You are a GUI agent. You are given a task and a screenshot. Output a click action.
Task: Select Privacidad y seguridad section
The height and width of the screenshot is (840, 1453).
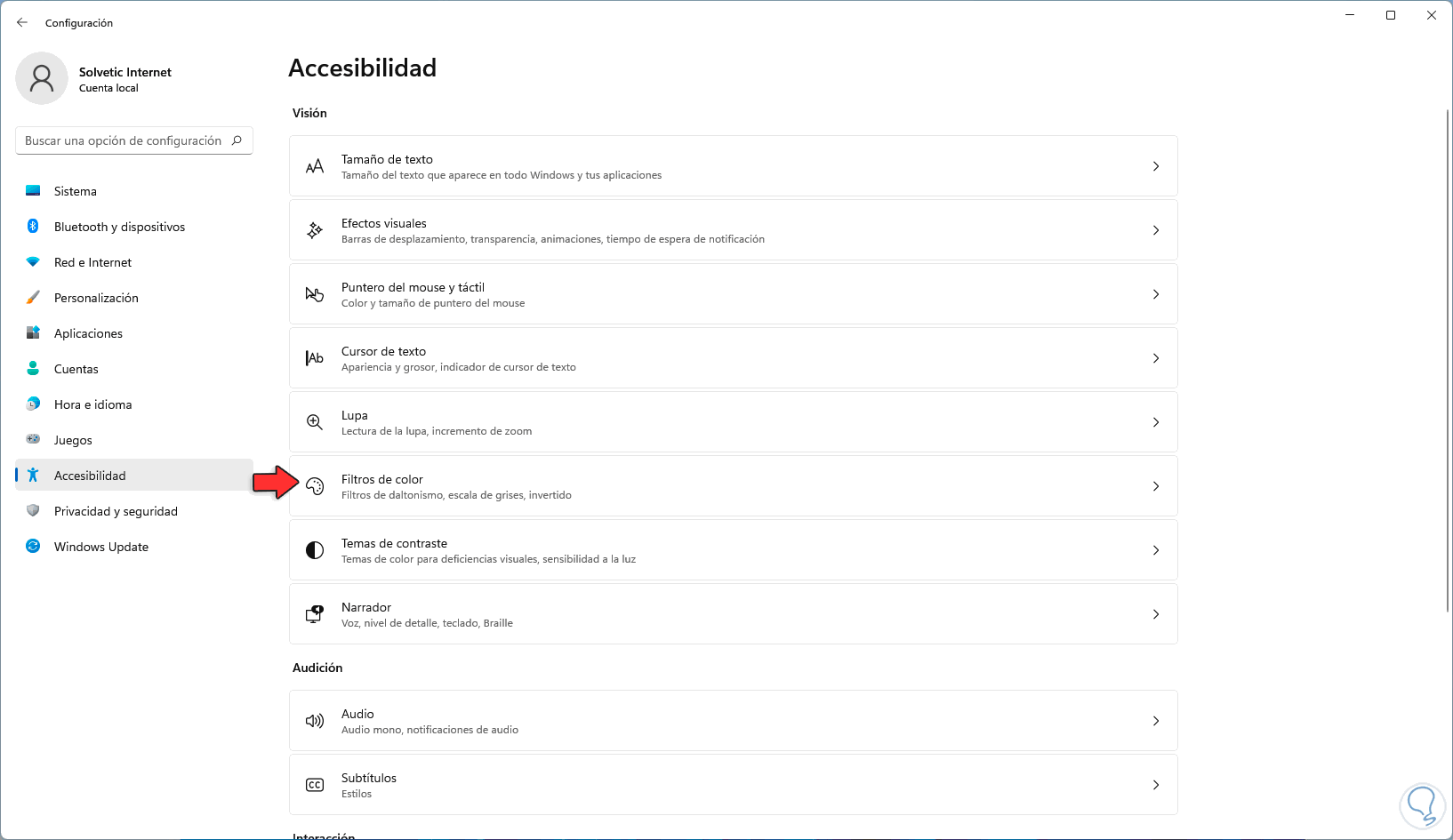[x=116, y=511]
